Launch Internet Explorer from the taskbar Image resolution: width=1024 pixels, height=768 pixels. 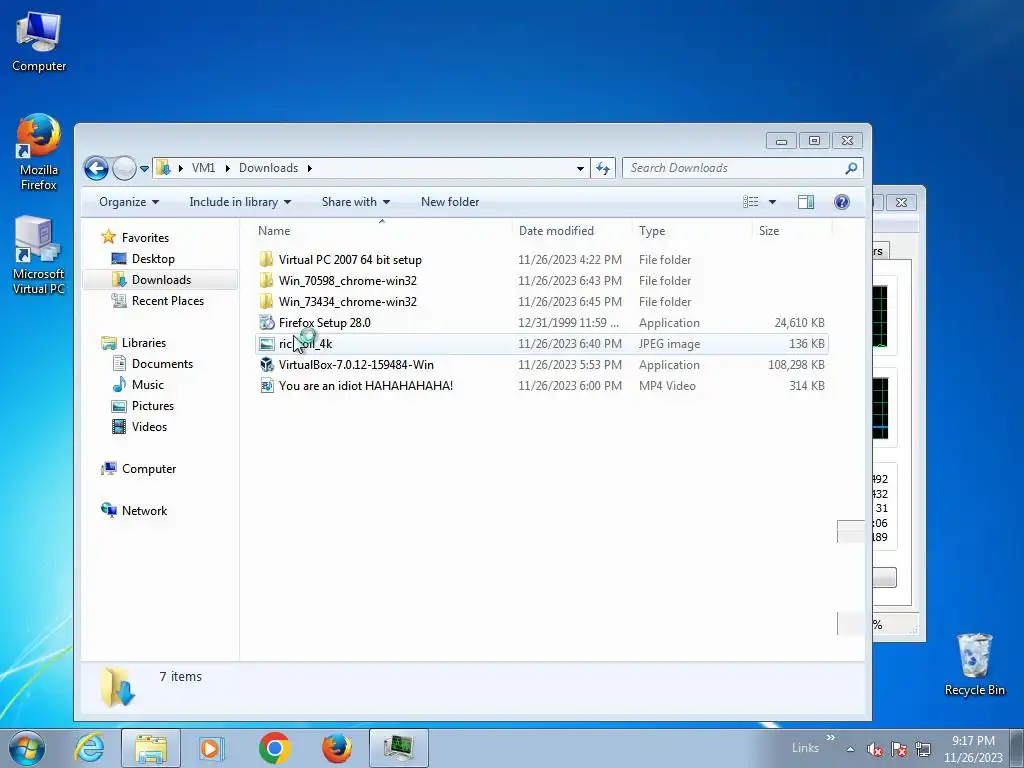coord(89,748)
